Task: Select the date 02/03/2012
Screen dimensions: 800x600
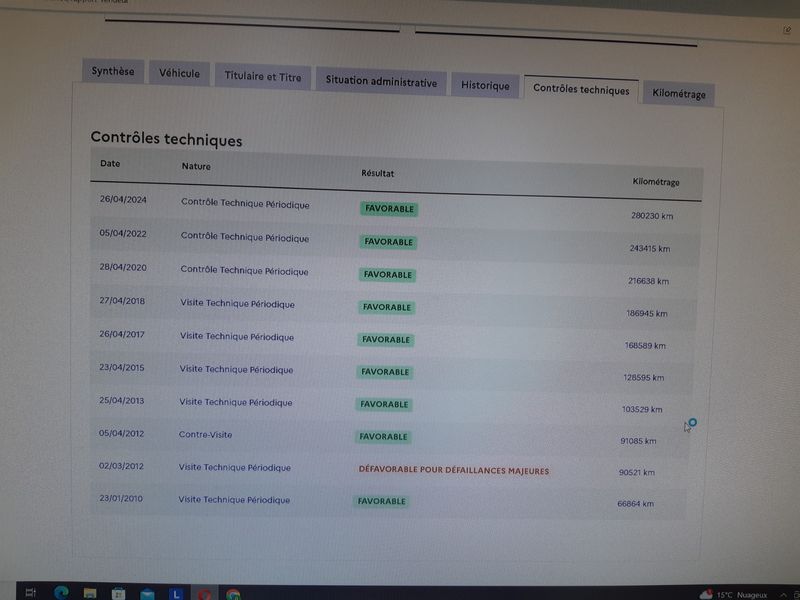Action: click(121, 466)
